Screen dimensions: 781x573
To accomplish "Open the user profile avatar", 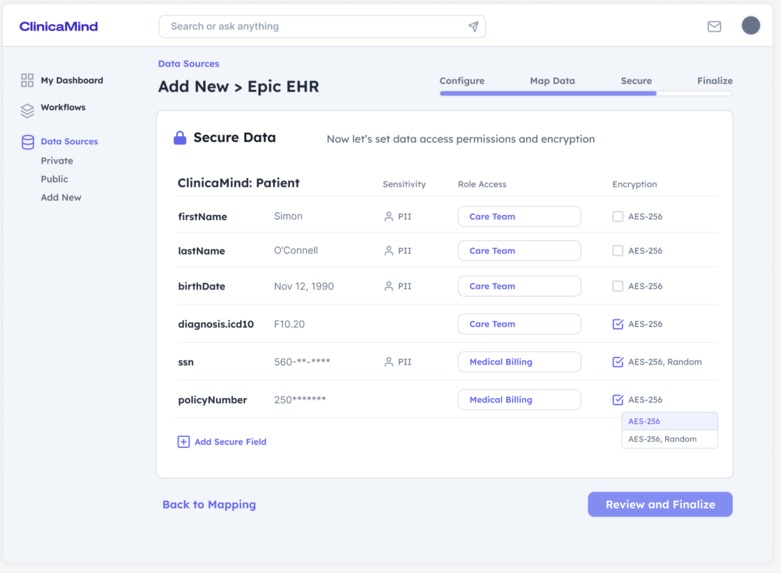I will tap(751, 25).
